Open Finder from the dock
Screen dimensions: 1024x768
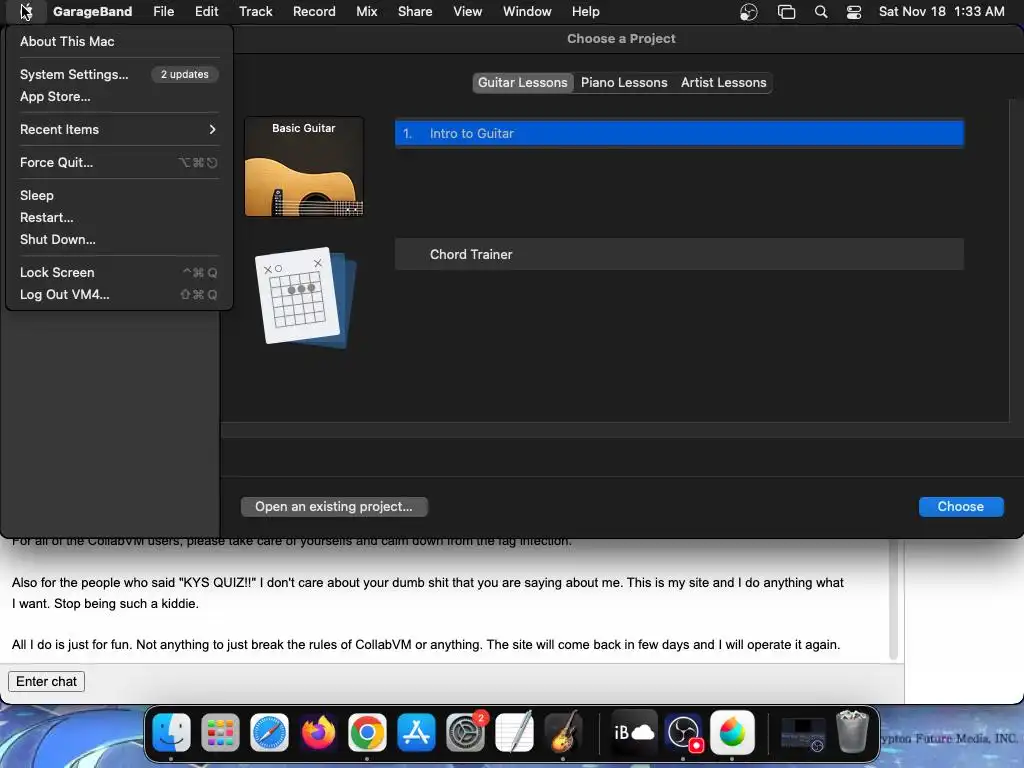pos(171,732)
